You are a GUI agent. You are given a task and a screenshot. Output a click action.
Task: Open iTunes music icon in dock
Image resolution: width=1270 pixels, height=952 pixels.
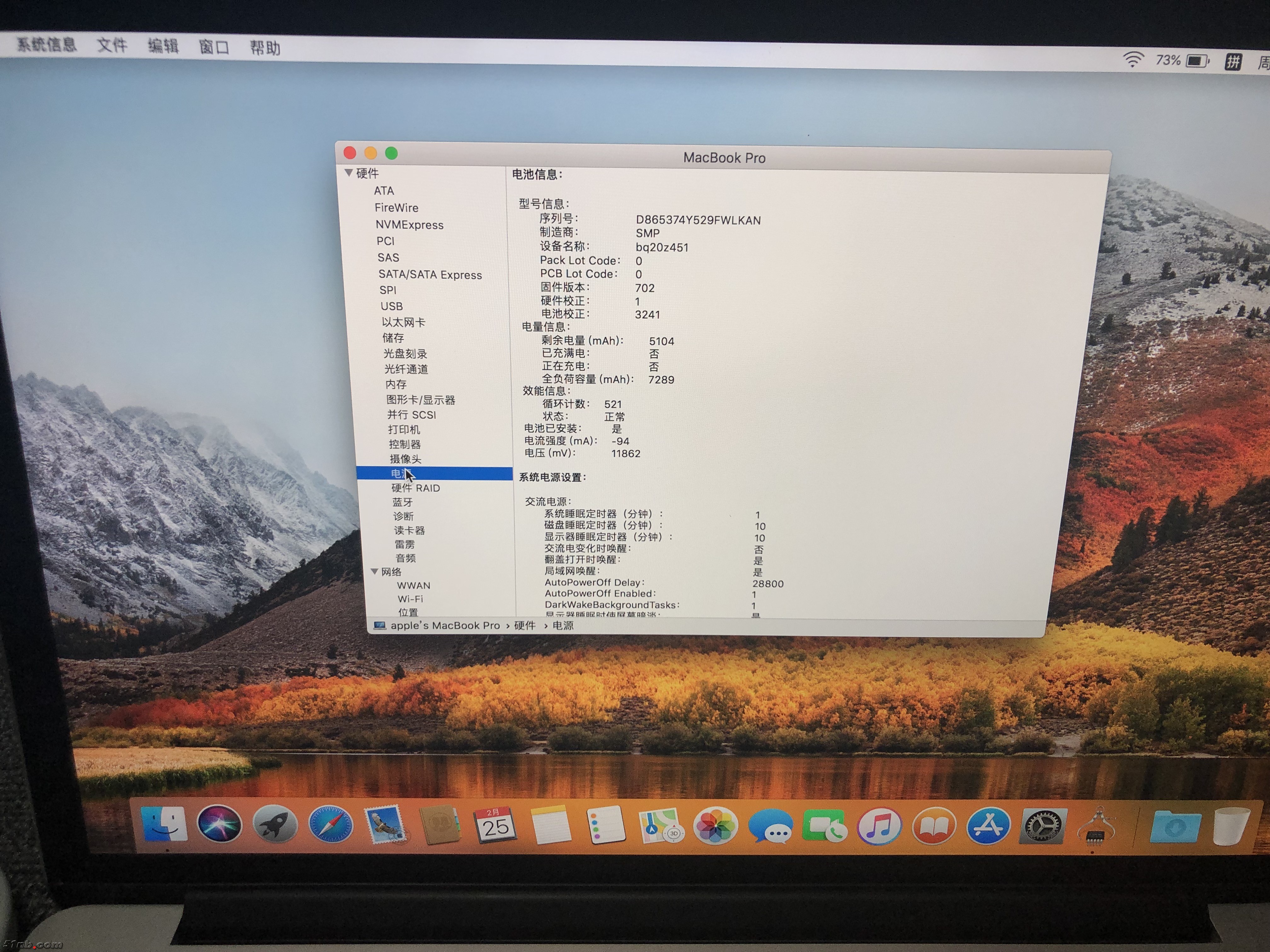879,827
